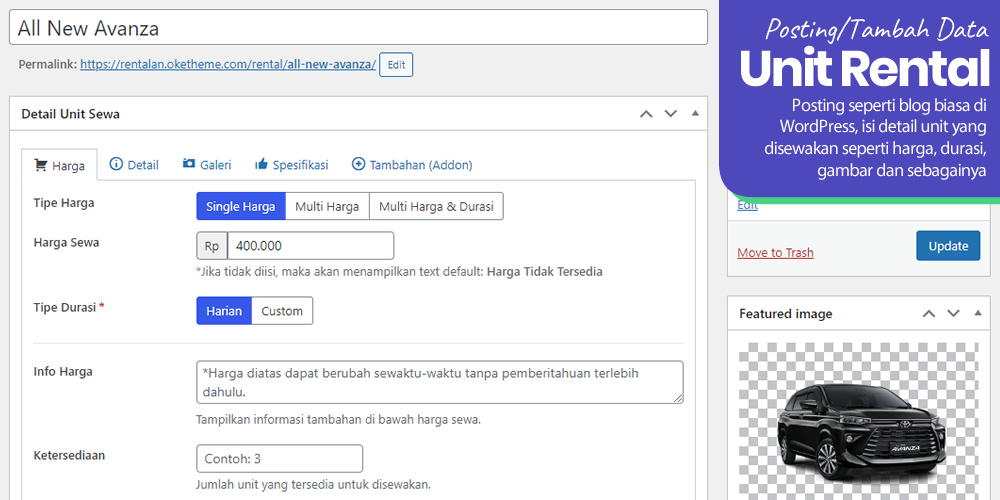This screenshot has height=500, width=1000.
Task: Click the Harga Sewa amount field
Action: pos(311,246)
